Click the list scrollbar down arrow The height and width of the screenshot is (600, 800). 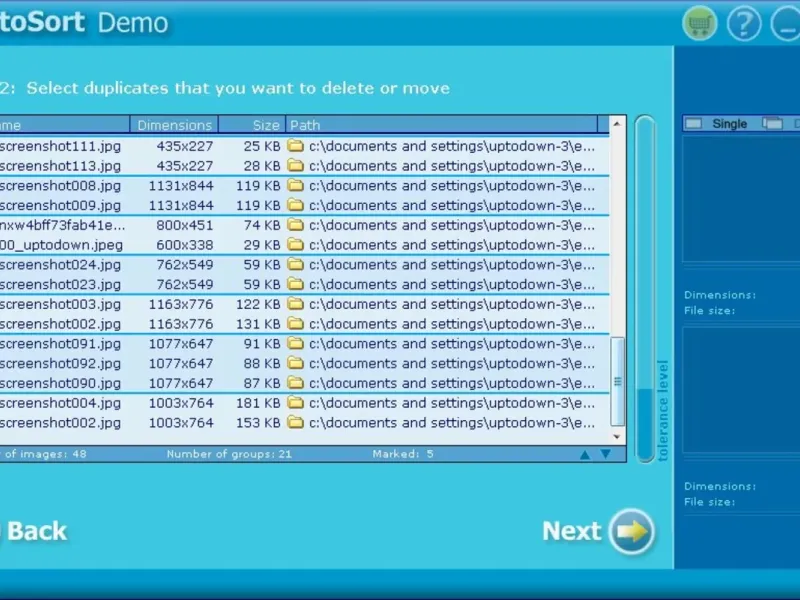(617, 437)
